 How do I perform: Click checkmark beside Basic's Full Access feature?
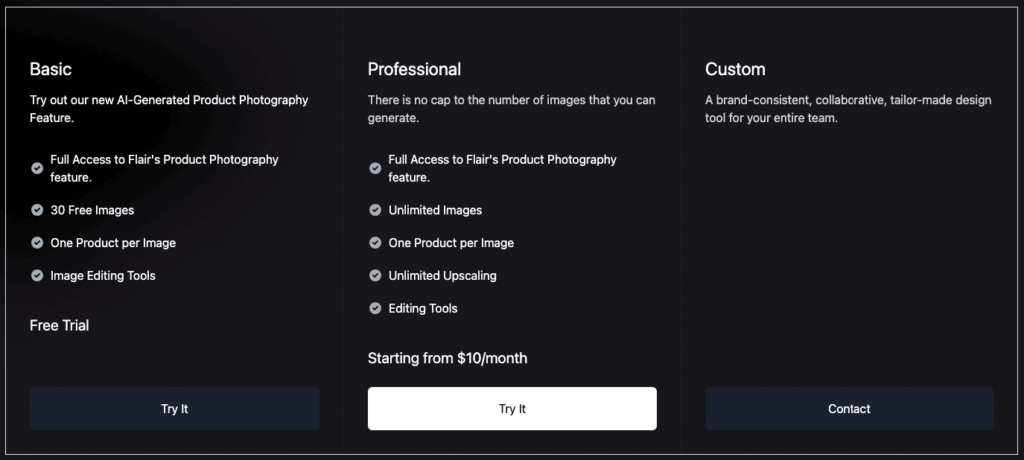pyautogui.click(x=37, y=168)
